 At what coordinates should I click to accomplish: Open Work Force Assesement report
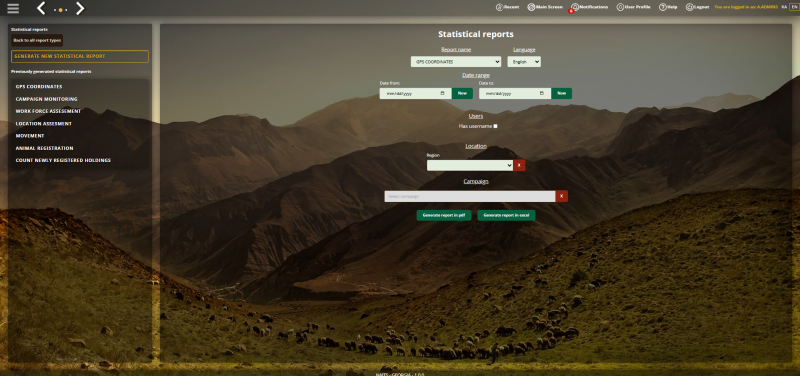click(x=48, y=111)
